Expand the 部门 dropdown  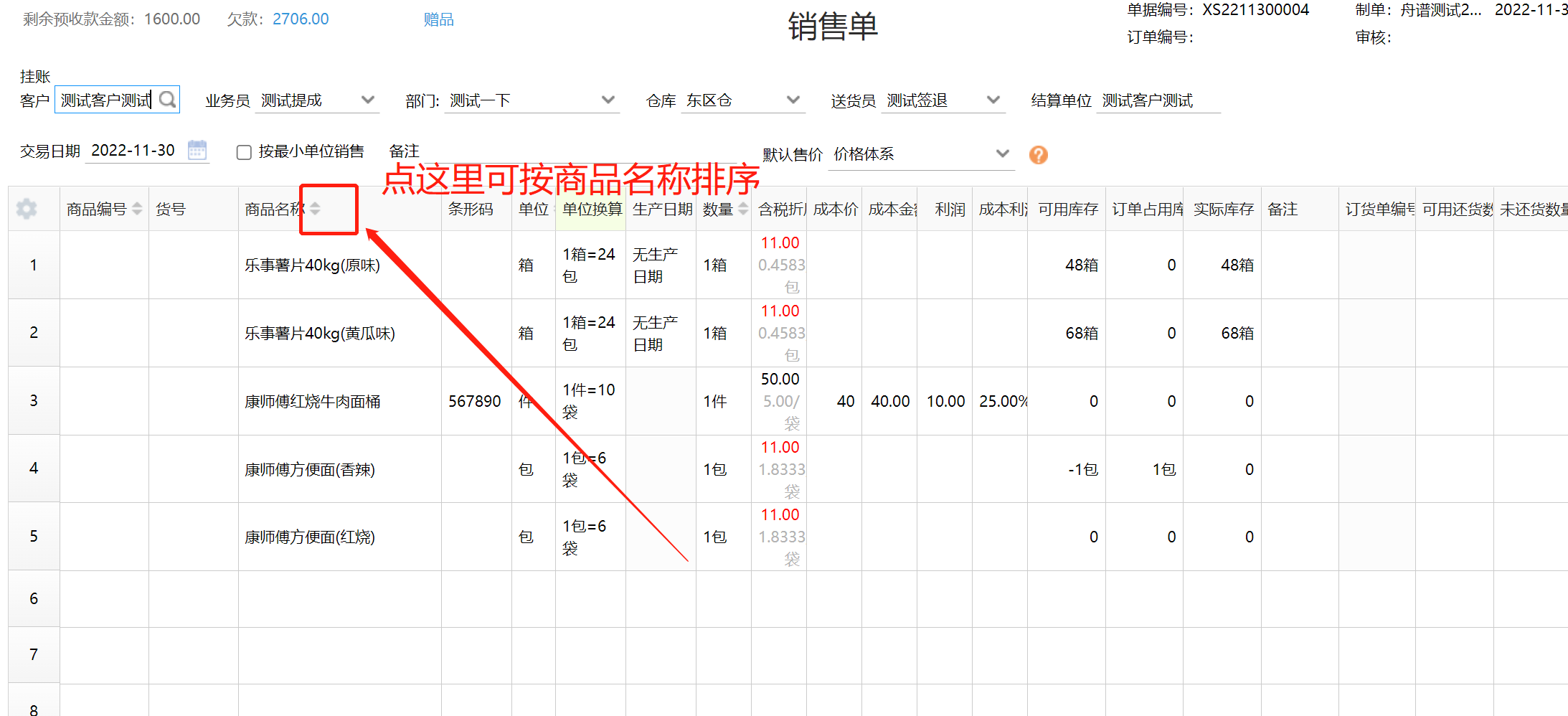[x=608, y=100]
